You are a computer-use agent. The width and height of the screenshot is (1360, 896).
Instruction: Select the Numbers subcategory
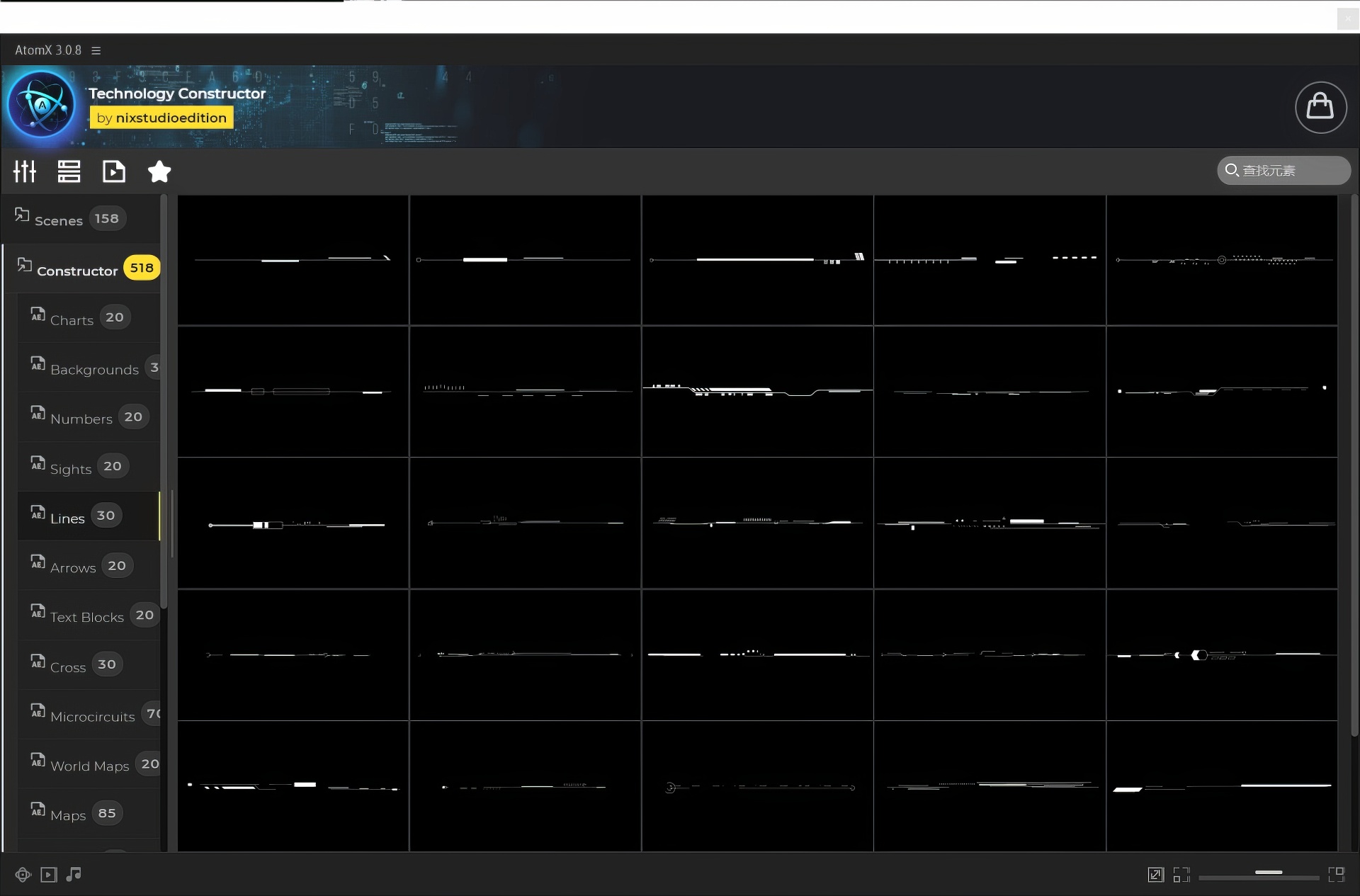coord(89,417)
